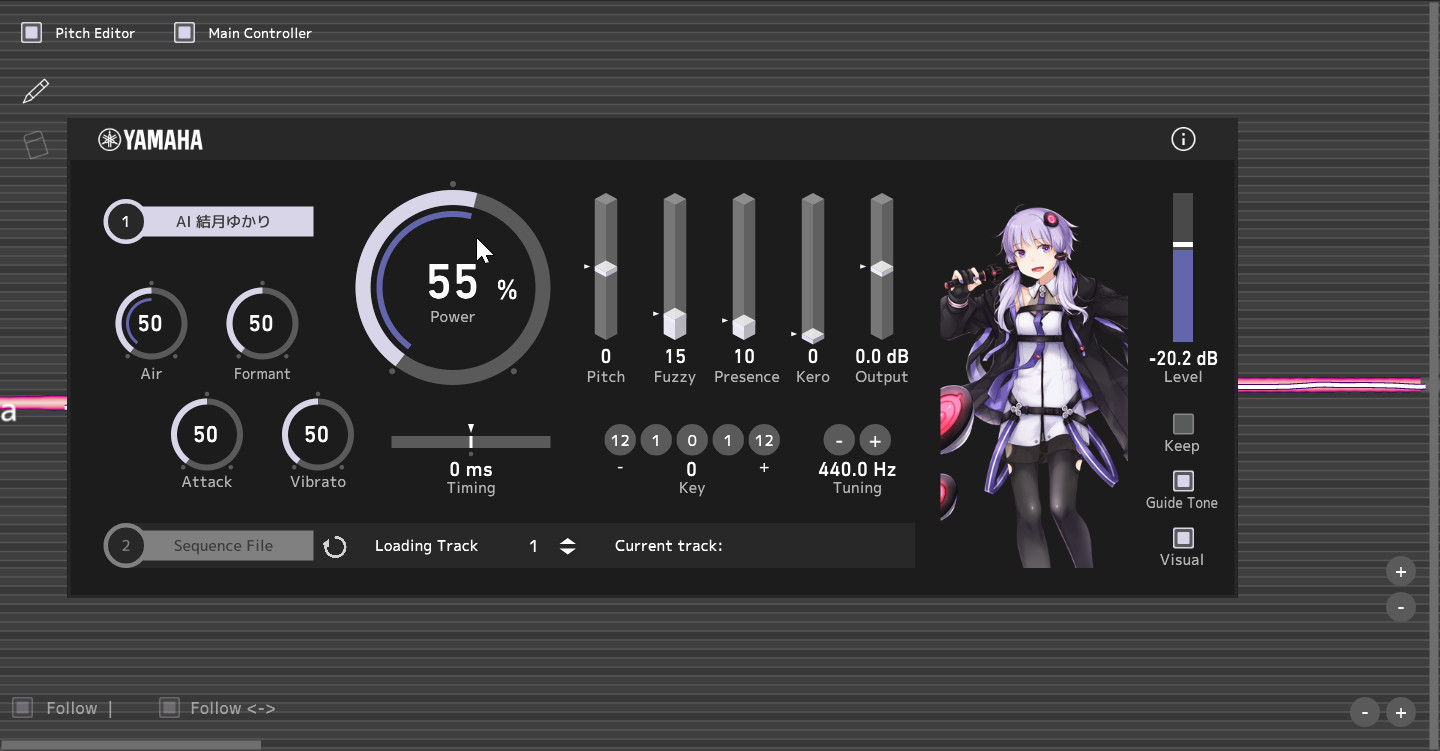Click the 440.0 Hz tuning value
This screenshot has height=751, width=1440.
point(857,469)
